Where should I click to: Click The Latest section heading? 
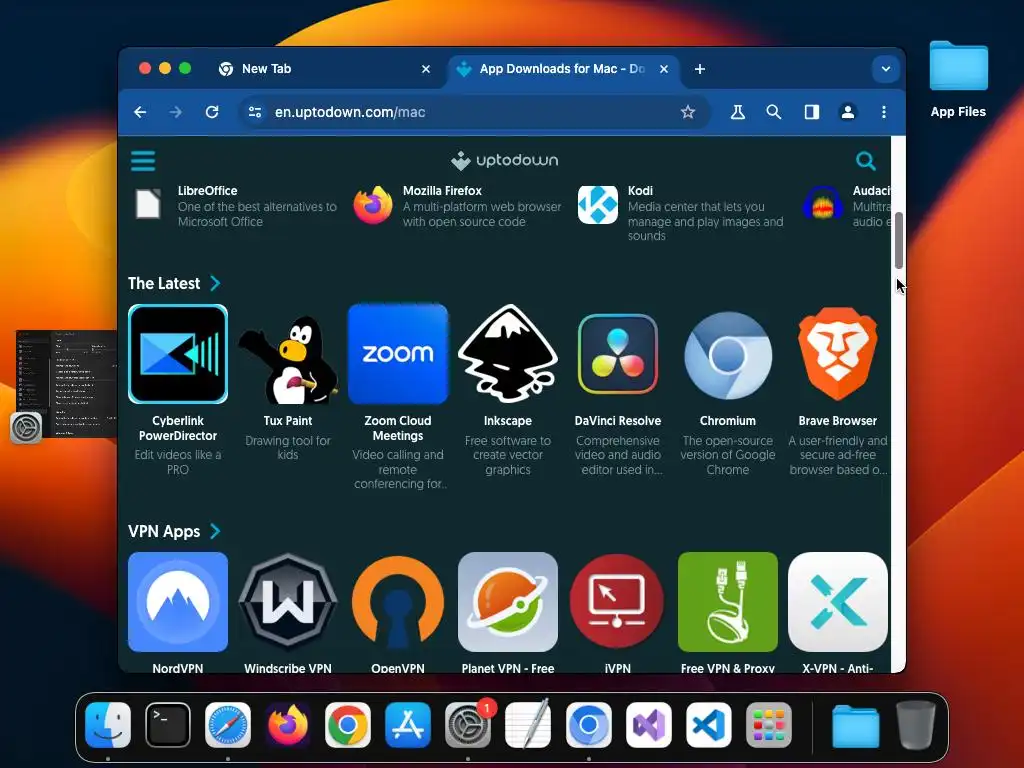[164, 283]
